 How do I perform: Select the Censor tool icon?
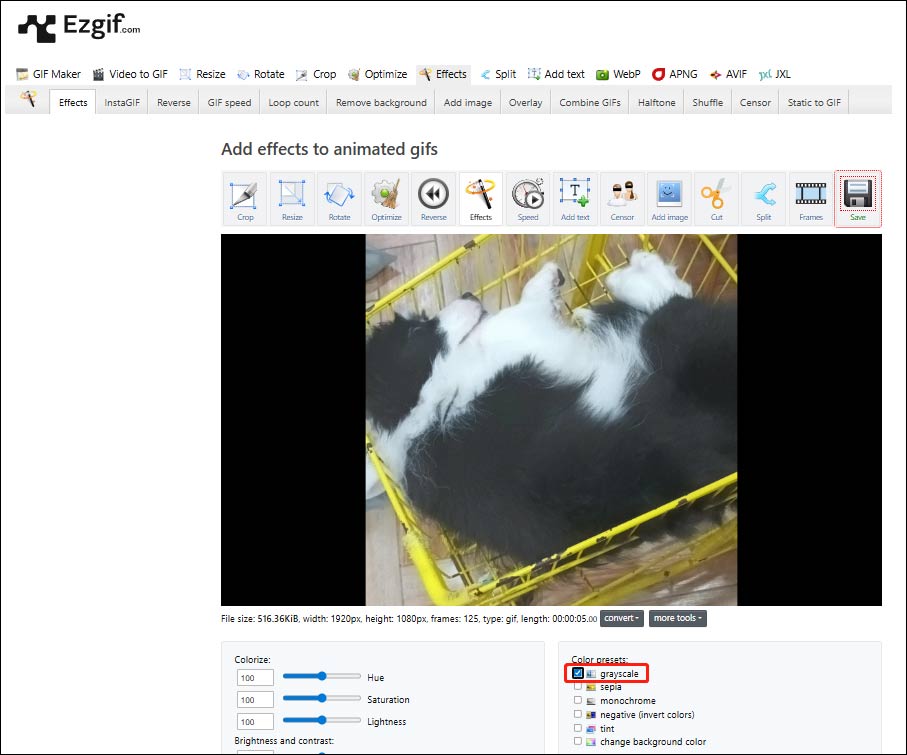(622, 198)
